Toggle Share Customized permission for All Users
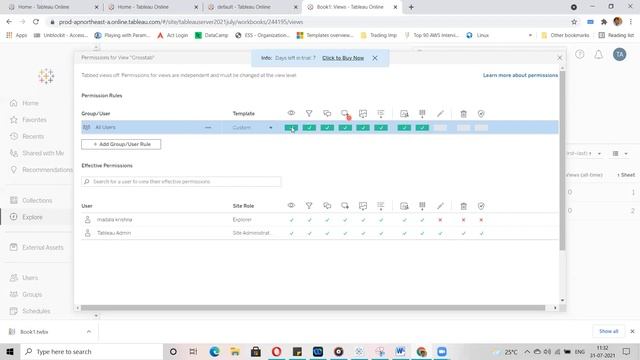Screen dimensions: 640x360 pyautogui.click(x=404, y=128)
